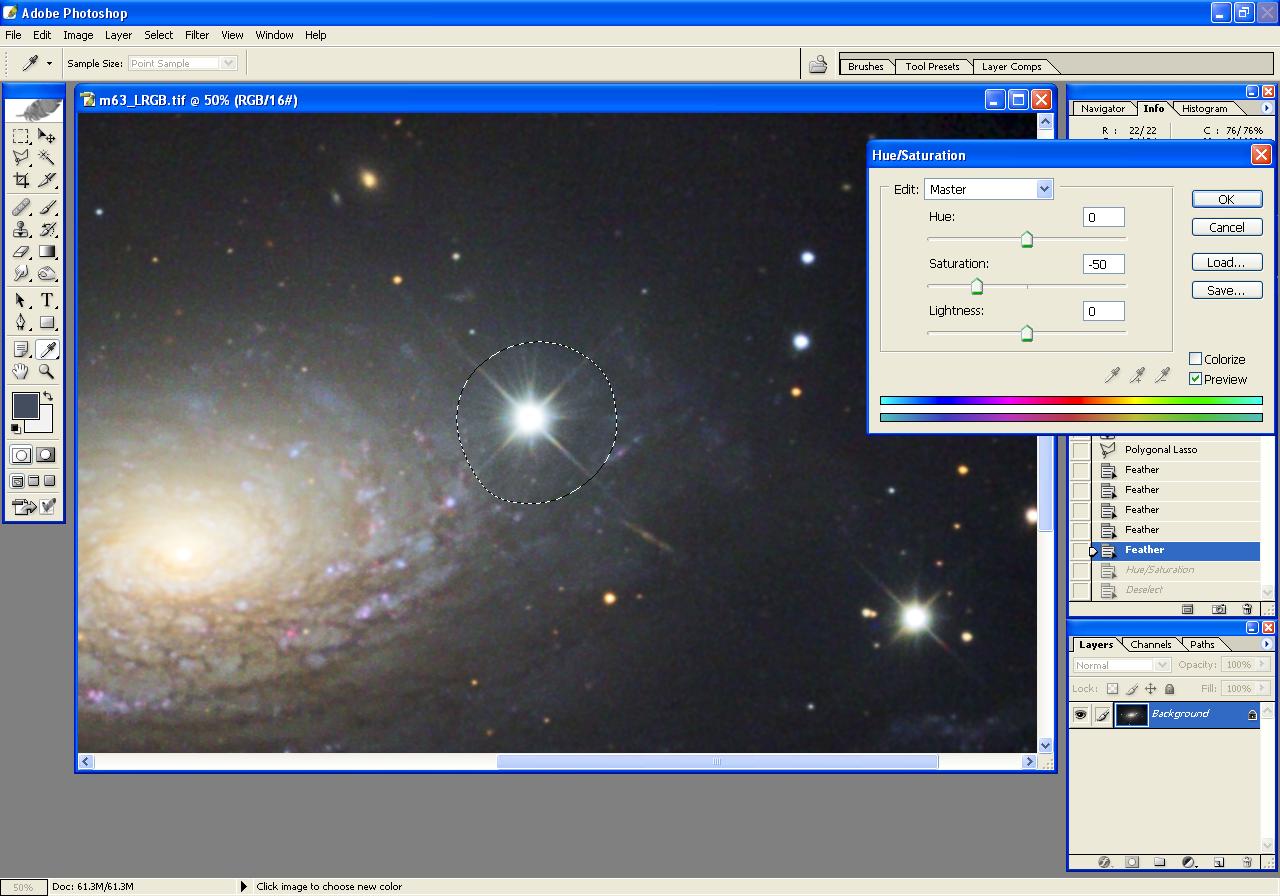Choose the Eraser tool
1280x896 pixels.
coord(21,252)
